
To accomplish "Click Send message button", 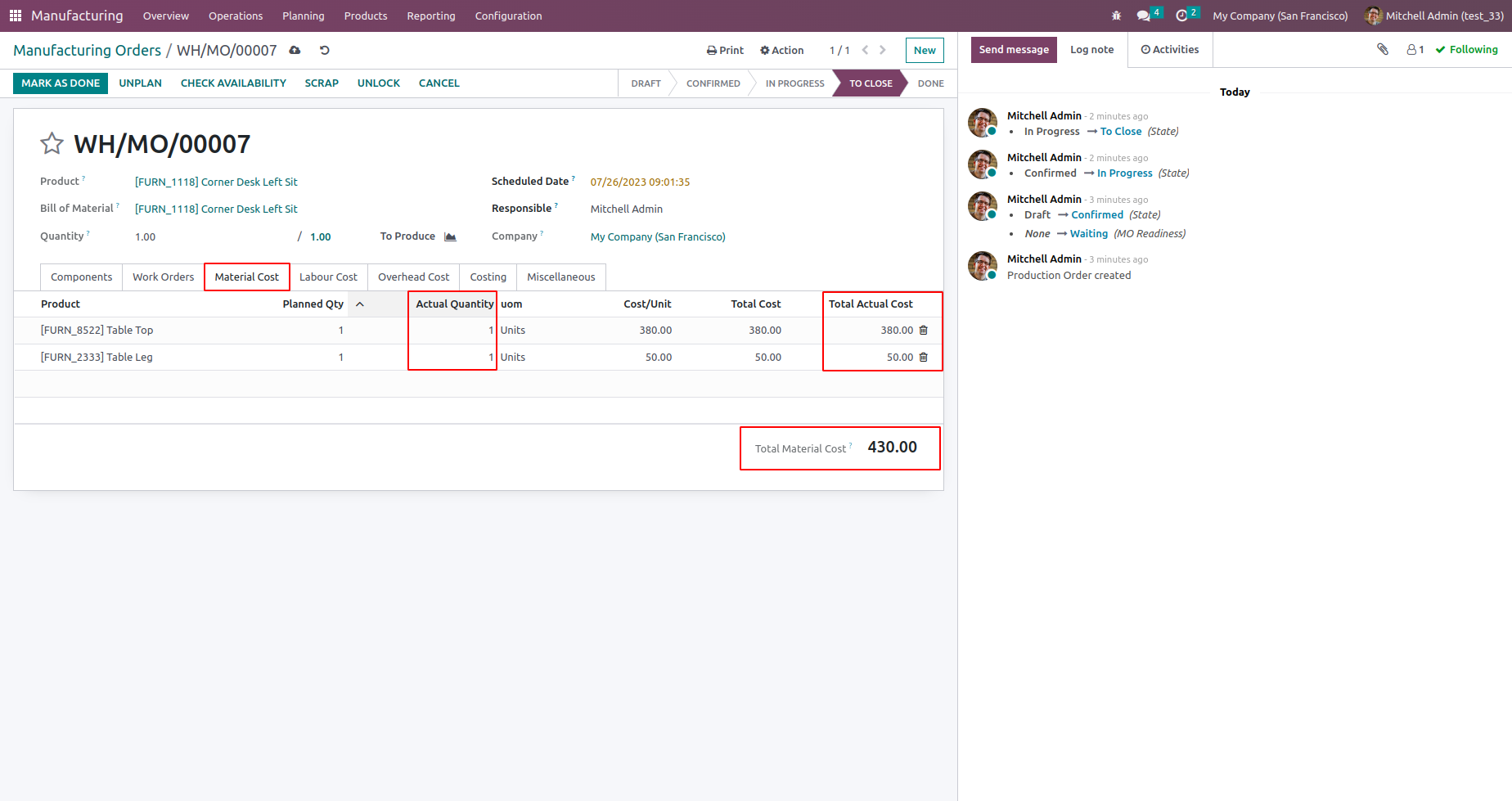I will 1014,50.
